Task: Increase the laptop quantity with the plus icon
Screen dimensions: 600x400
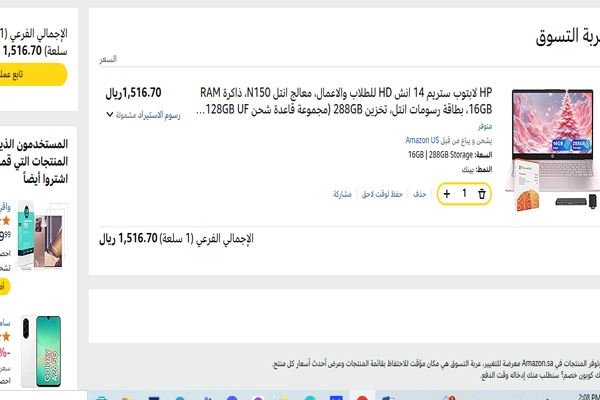Action: coord(447,194)
